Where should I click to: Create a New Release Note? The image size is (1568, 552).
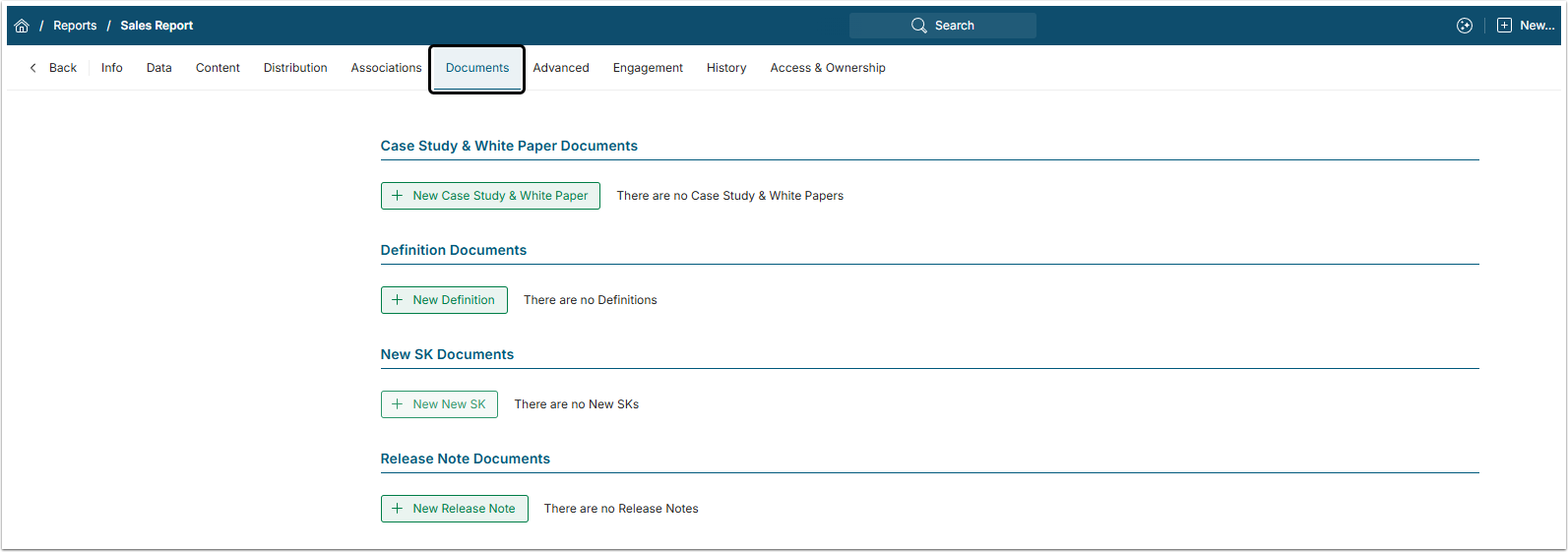(x=455, y=509)
